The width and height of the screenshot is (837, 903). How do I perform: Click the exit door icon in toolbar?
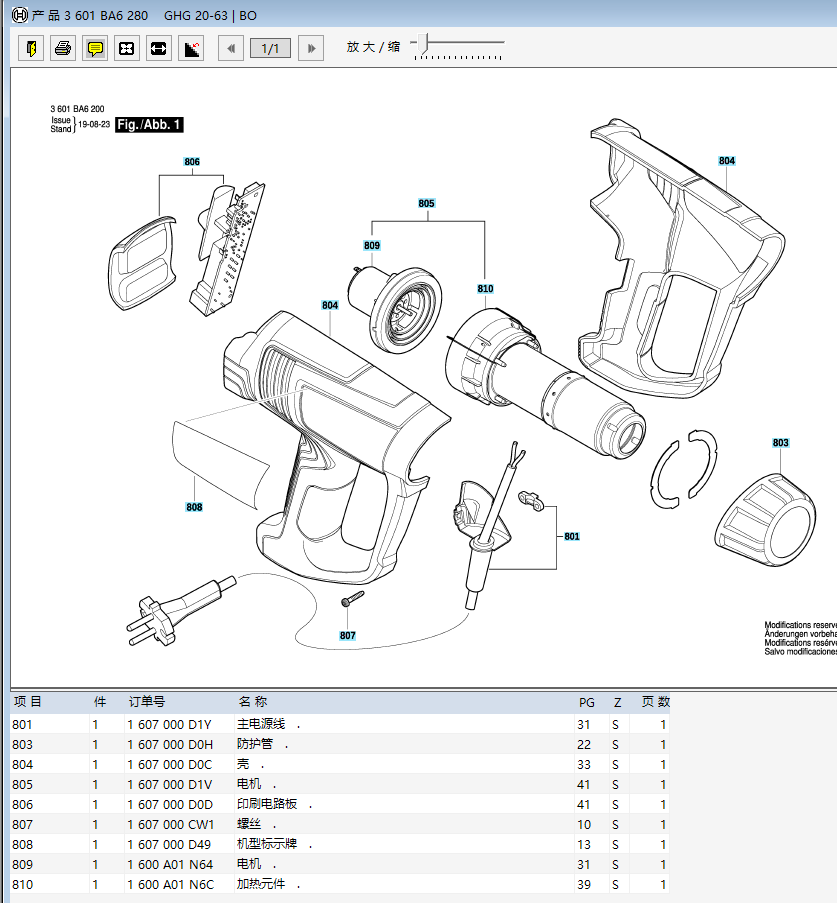click(31, 48)
